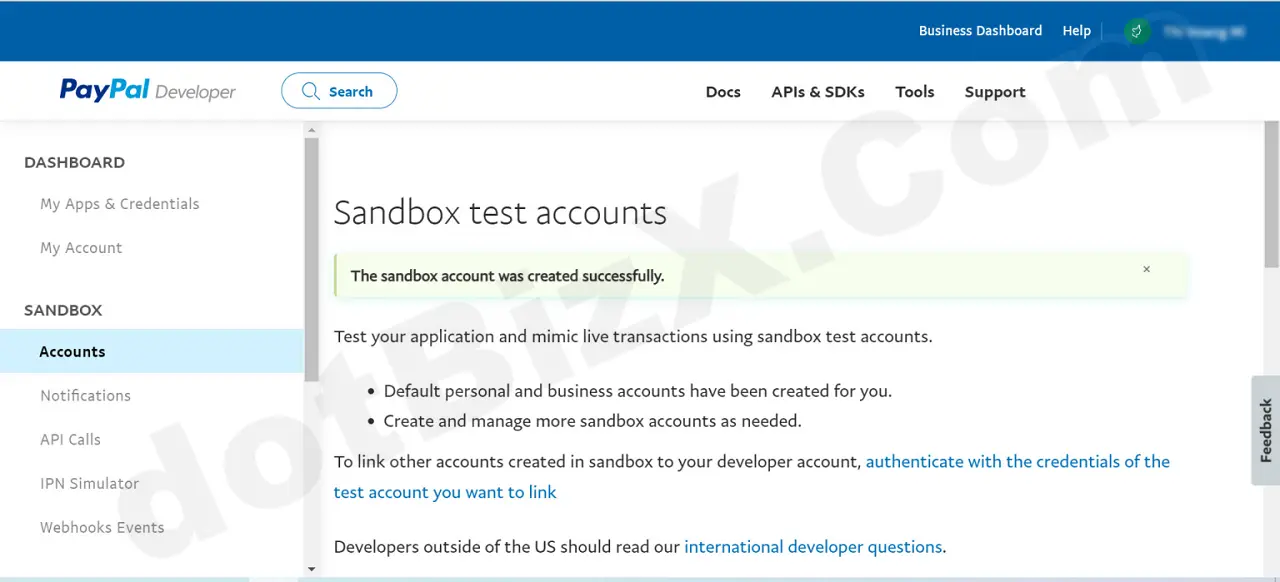Open the Help page
This screenshot has width=1280, height=582.
click(x=1076, y=30)
